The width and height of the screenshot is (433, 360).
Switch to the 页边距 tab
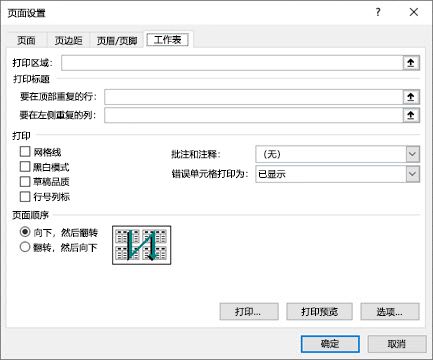(69, 40)
